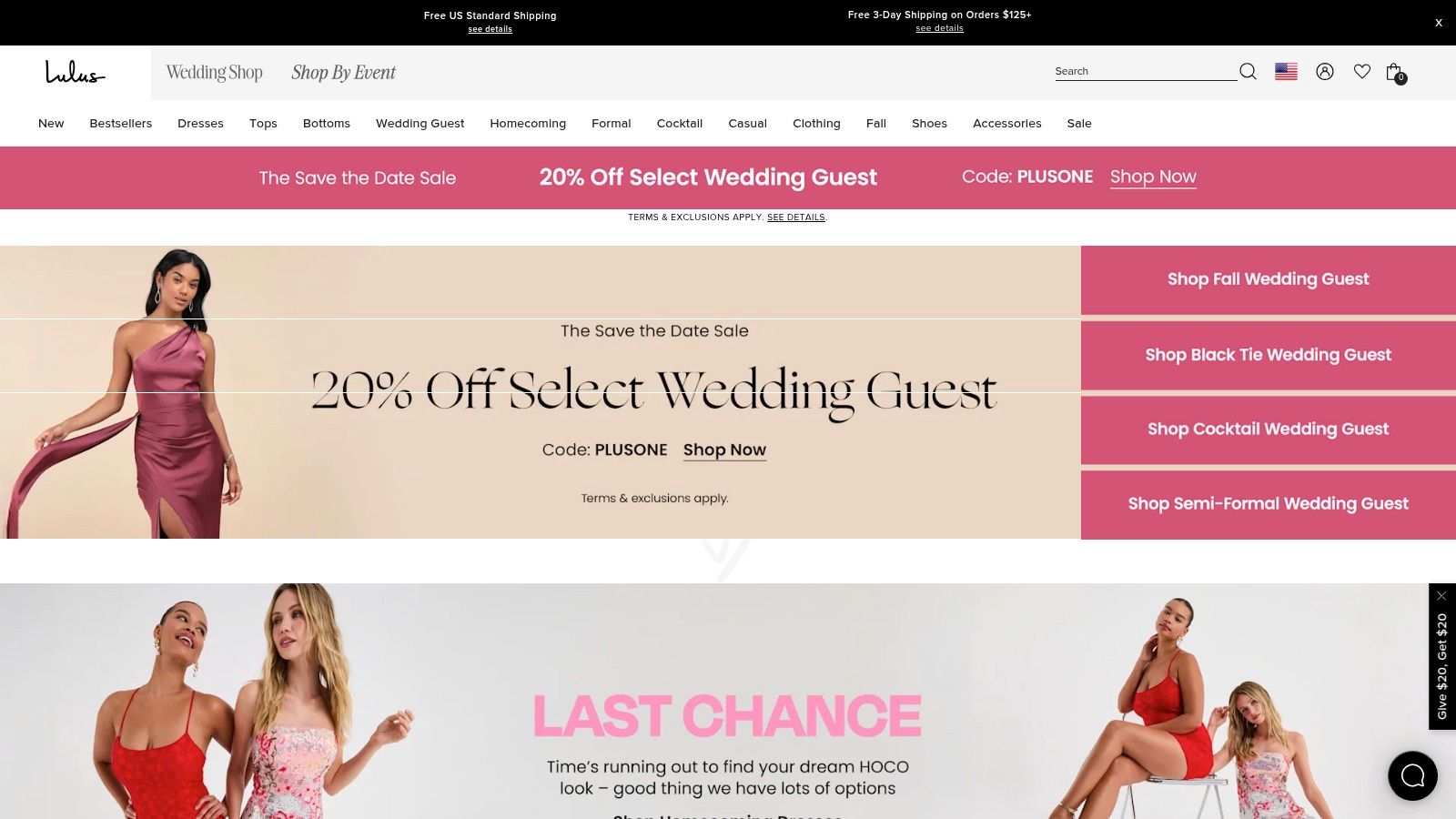The image size is (1456, 819).
Task: View wishlist via heart icon
Action: pyautogui.click(x=1362, y=71)
